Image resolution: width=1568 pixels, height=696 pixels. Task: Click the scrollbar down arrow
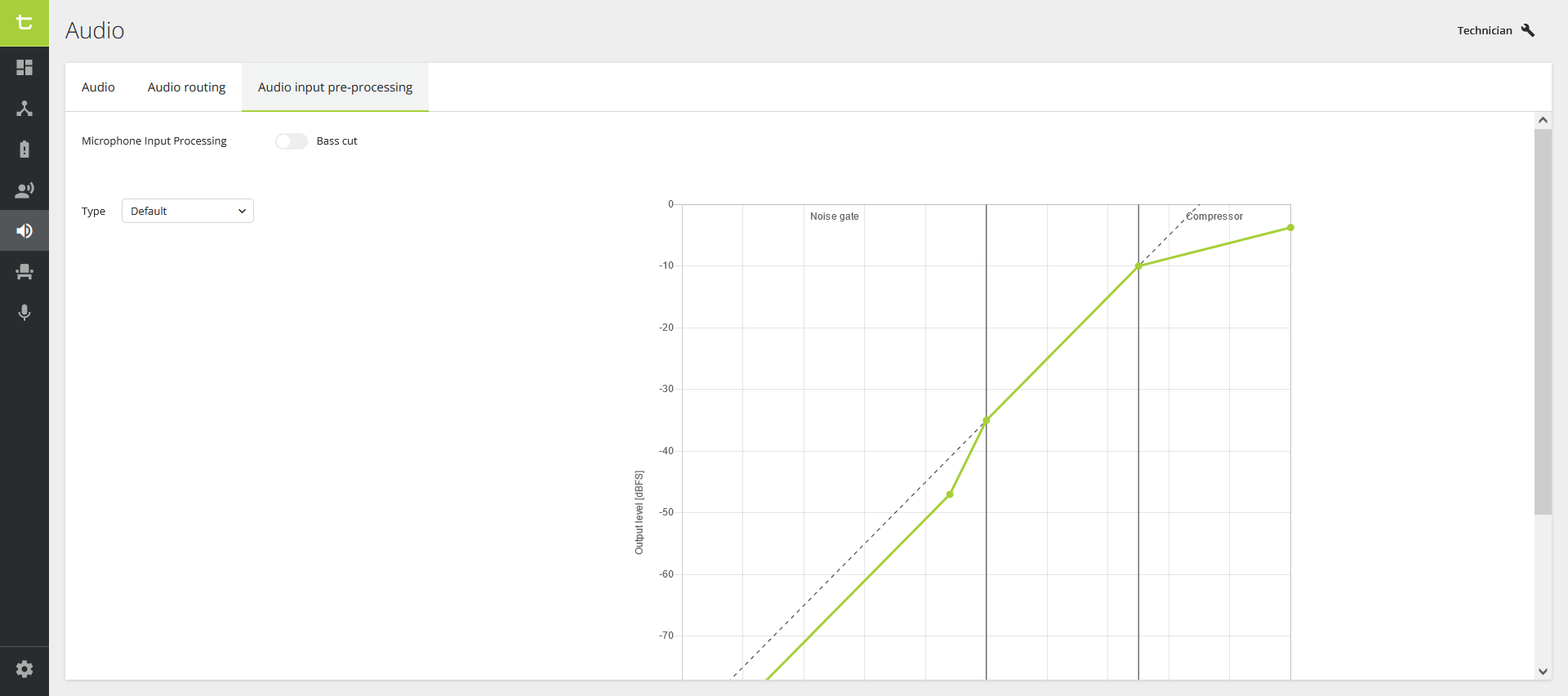coord(1543,671)
